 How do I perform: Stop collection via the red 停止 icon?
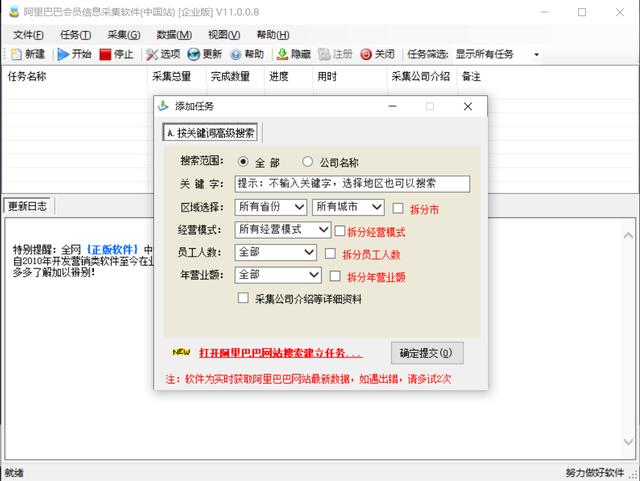pyautogui.click(x=105, y=54)
